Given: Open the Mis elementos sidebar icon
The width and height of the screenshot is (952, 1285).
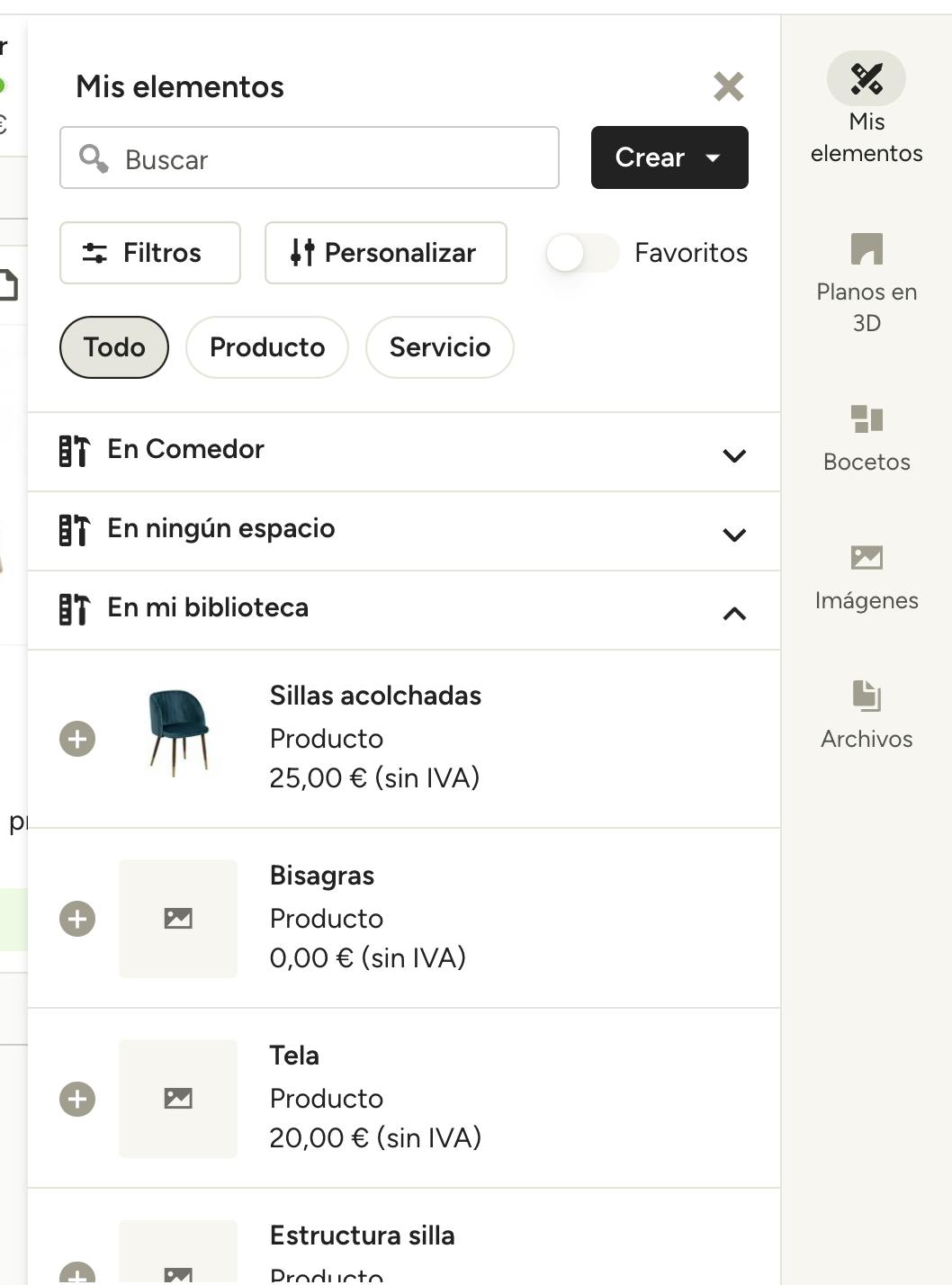Looking at the screenshot, I should coord(866,79).
